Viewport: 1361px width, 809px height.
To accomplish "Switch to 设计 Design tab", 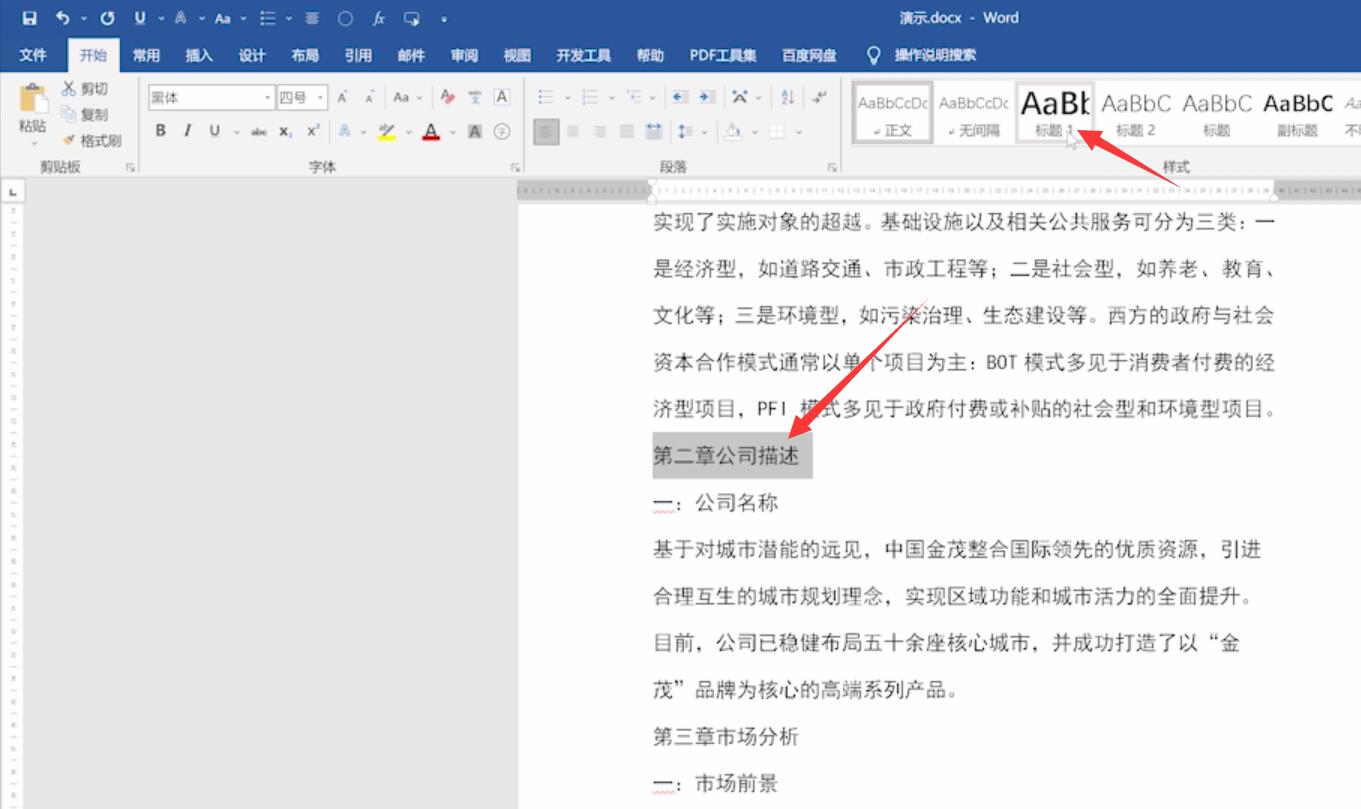I will pos(252,55).
